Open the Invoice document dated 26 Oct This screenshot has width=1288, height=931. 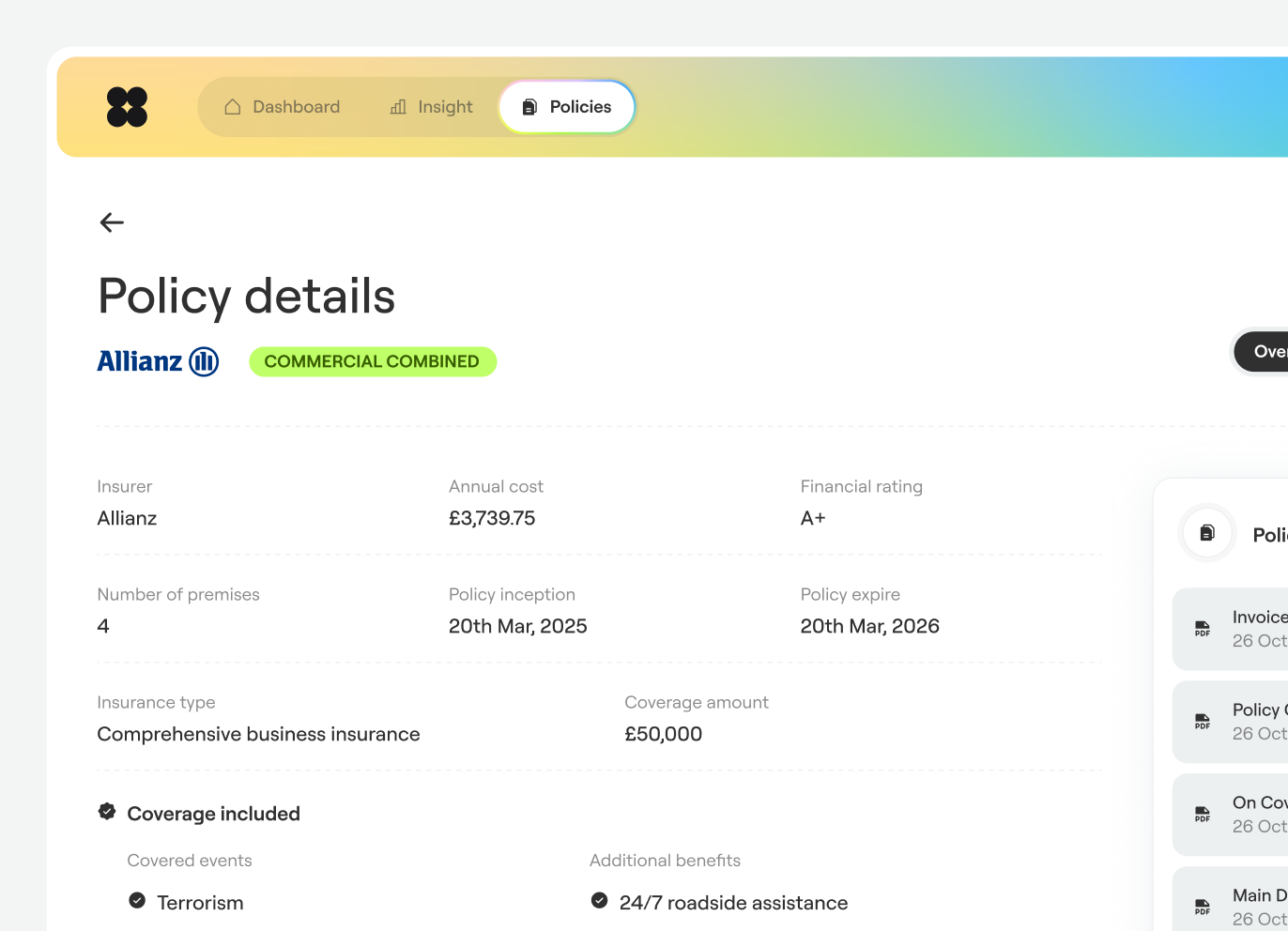1230,629
